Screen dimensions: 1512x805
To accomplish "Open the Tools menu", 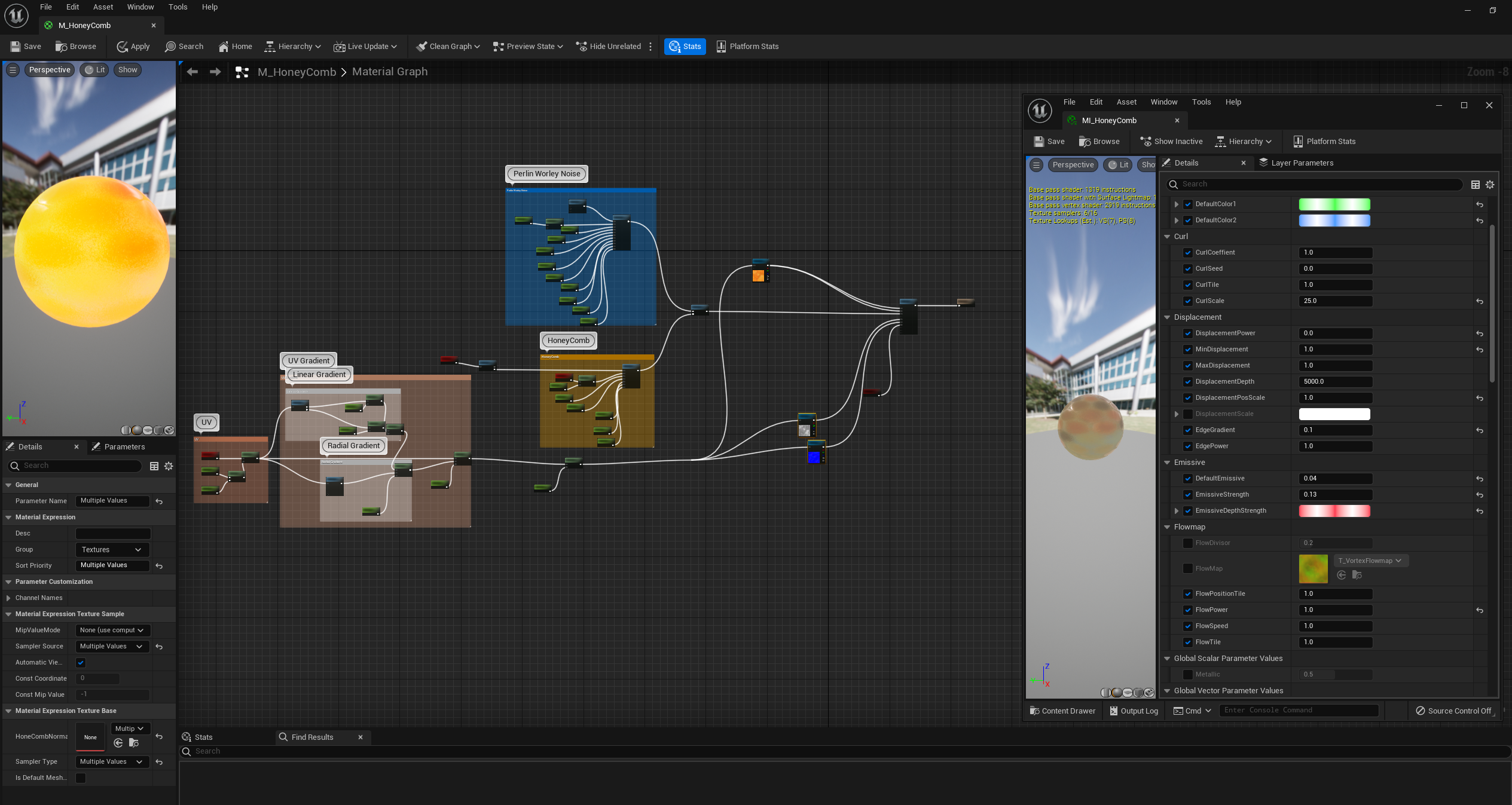I will tap(178, 7).
